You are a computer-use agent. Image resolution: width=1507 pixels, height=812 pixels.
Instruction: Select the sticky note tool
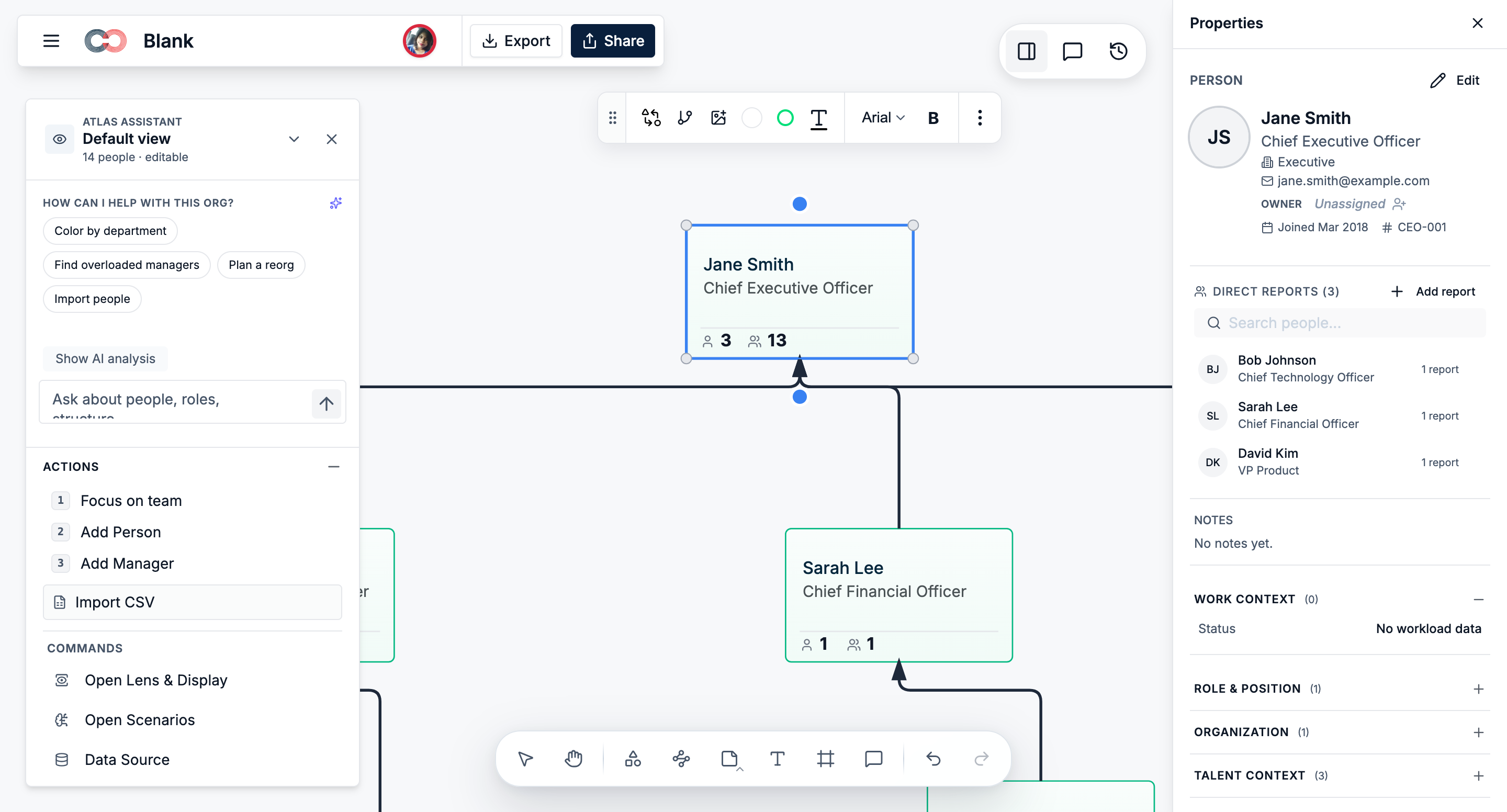[x=729, y=759]
